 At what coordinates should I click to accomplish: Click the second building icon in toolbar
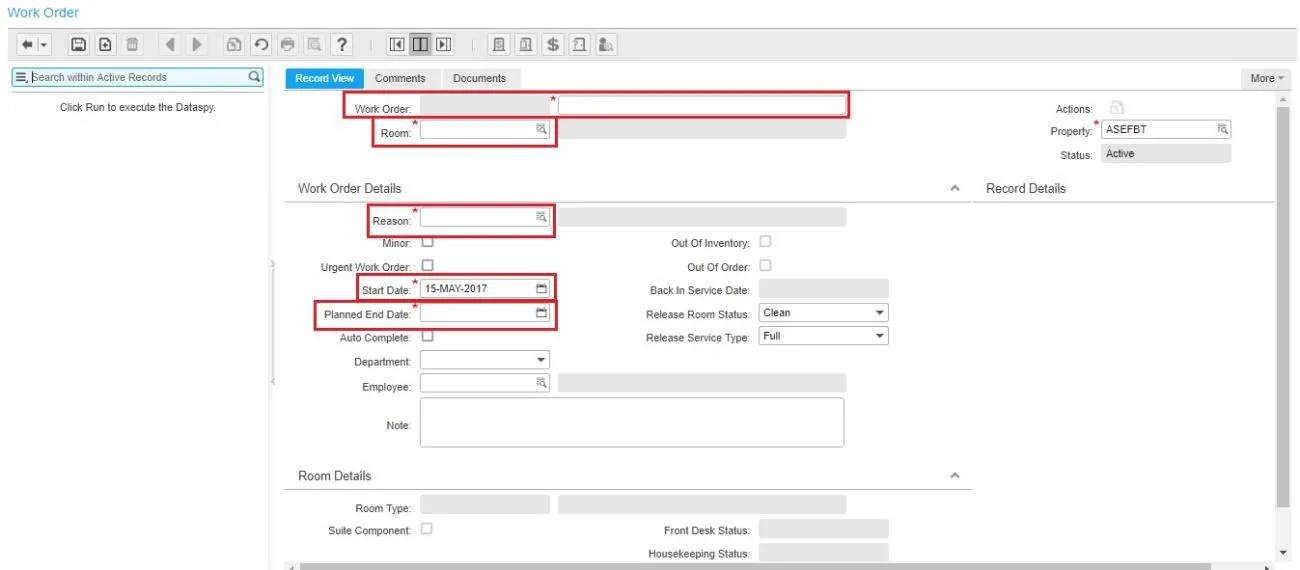[x=525, y=45]
